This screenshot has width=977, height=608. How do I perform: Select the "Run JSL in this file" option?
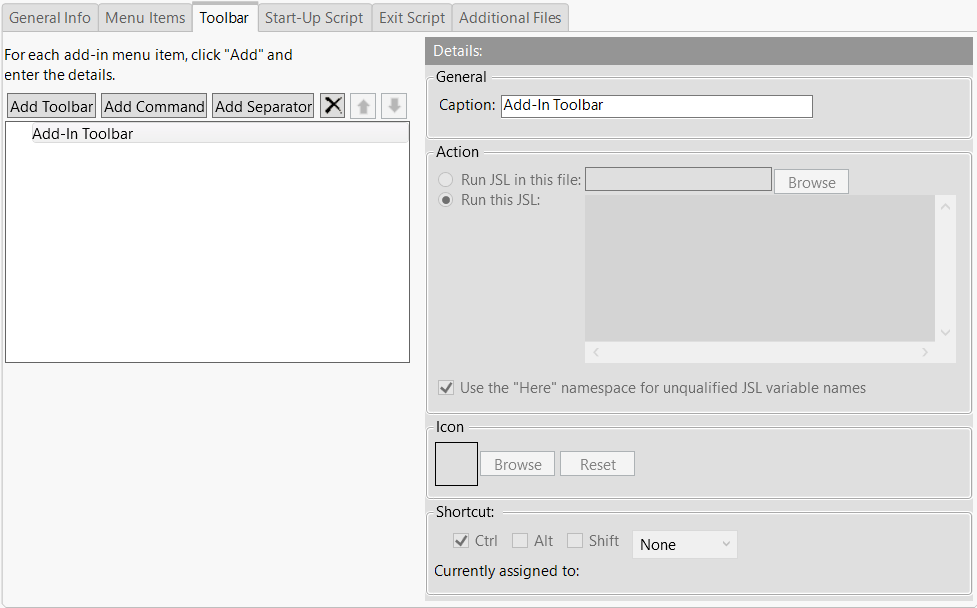[445, 179]
